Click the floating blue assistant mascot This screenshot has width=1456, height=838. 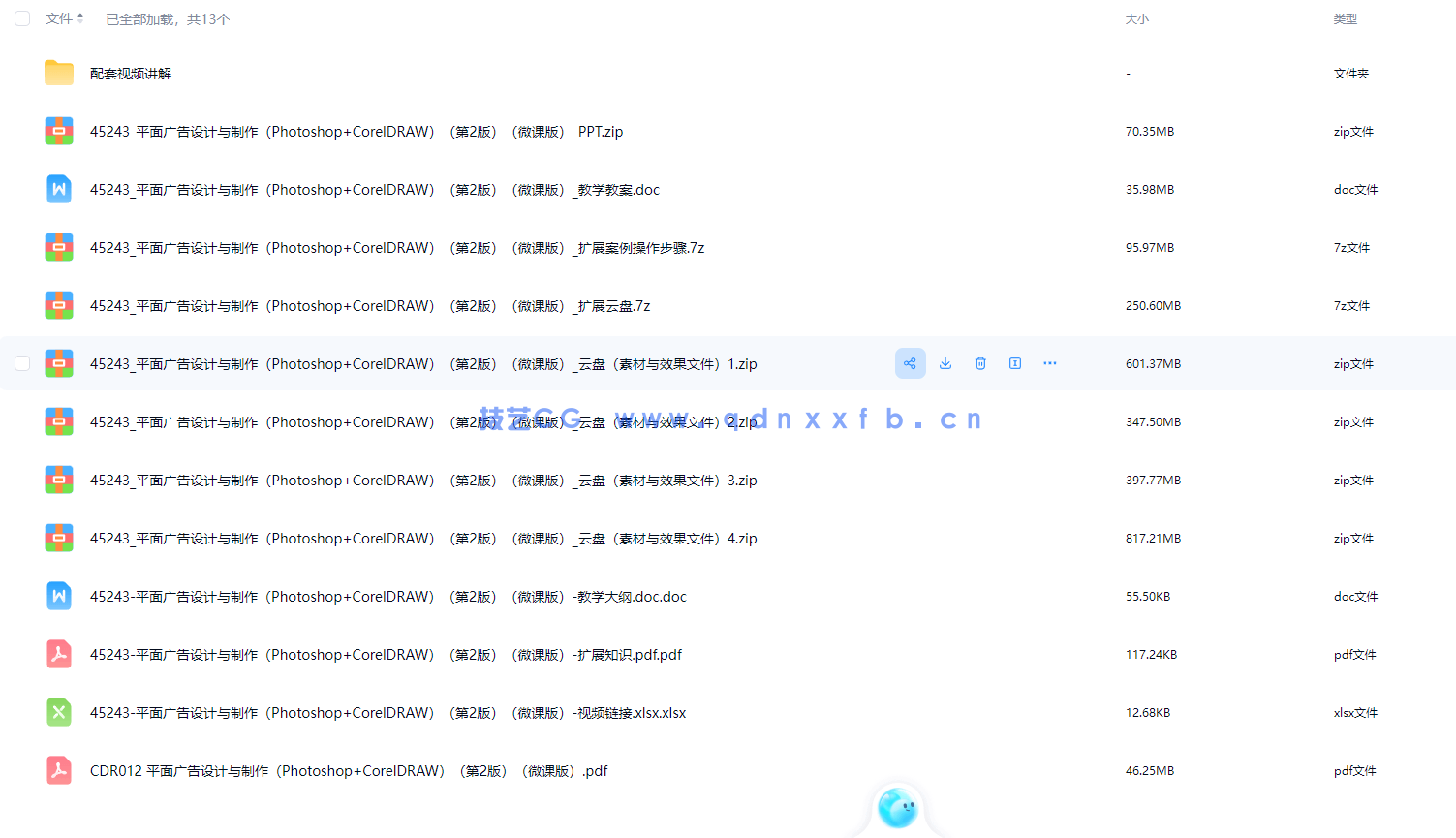[897, 808]
